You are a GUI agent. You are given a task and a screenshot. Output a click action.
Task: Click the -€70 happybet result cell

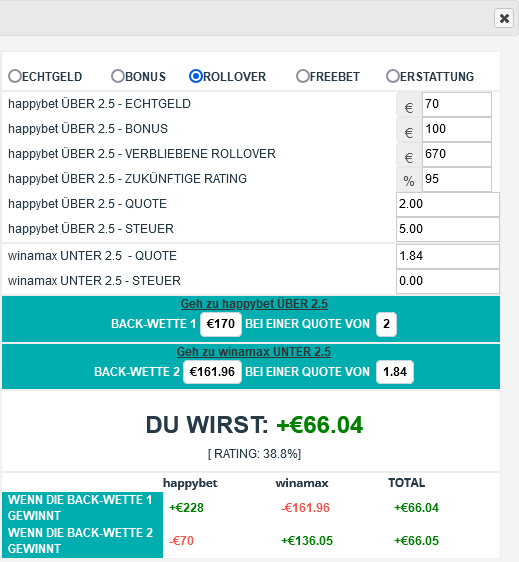(x=181, y=541)
